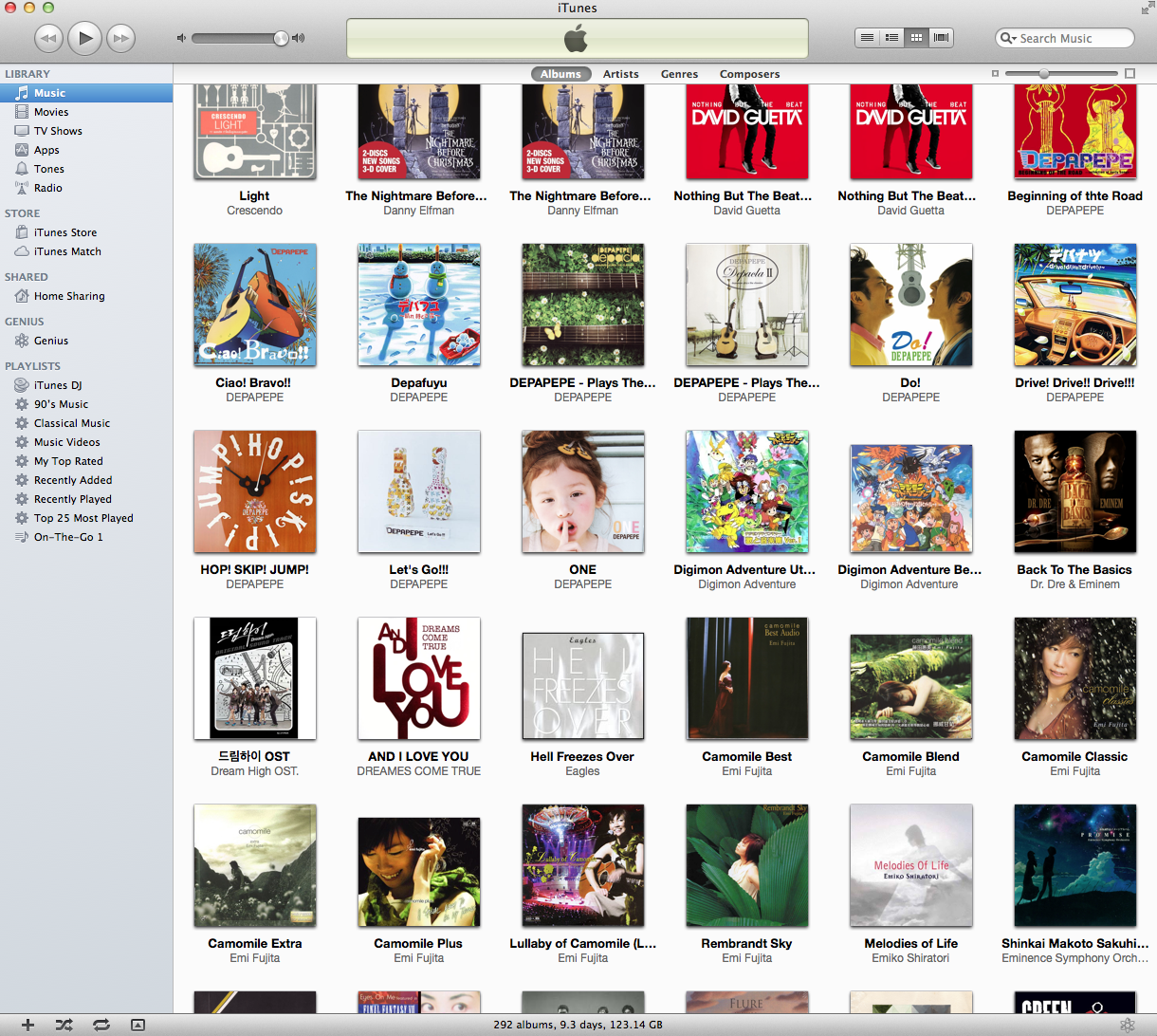Select AND I LOVE YOU album cover
The width and height of the screenshot is (1157, 1036).
click(x=418, y=678)
